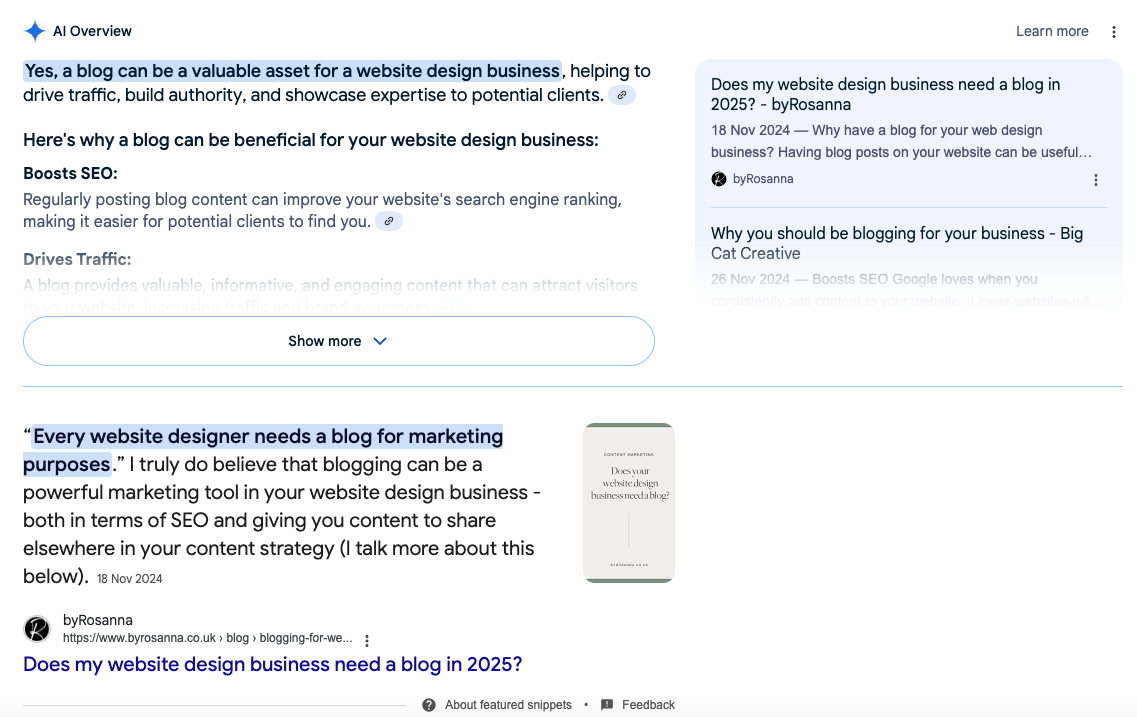The width and height of the screenshot is (1137, 717).
Task: Open the source link icon after 'find you.'
Action: (389, 221)
